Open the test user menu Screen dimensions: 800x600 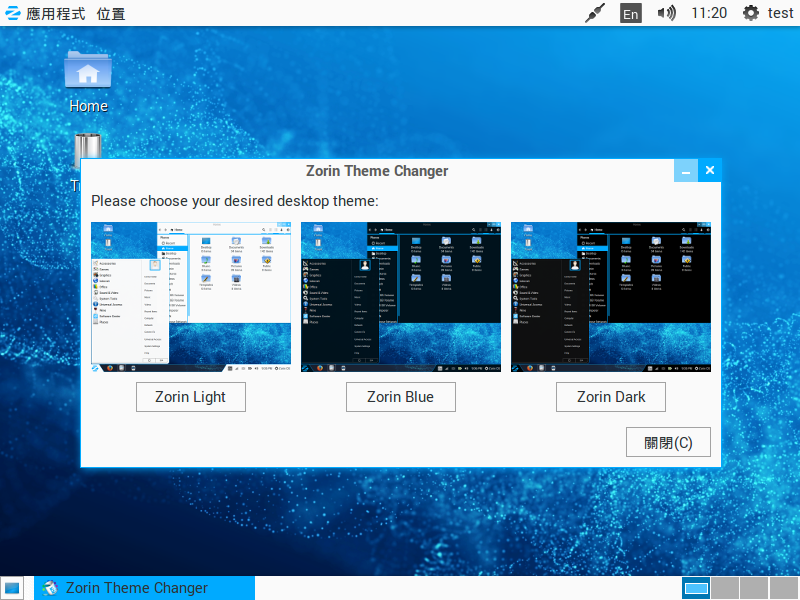pyautogui.click(x=780, y=13)
